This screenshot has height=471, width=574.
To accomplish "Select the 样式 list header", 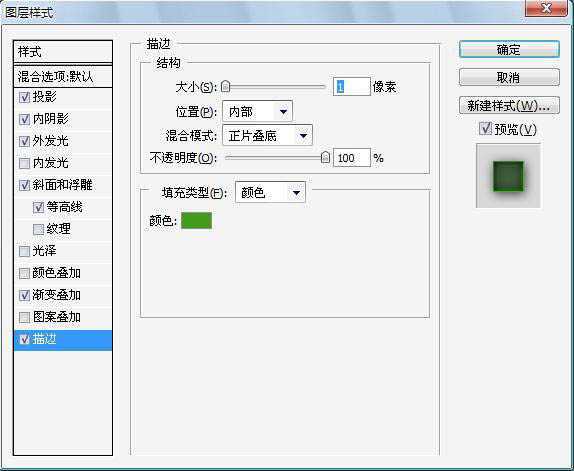I will [63, 52].
